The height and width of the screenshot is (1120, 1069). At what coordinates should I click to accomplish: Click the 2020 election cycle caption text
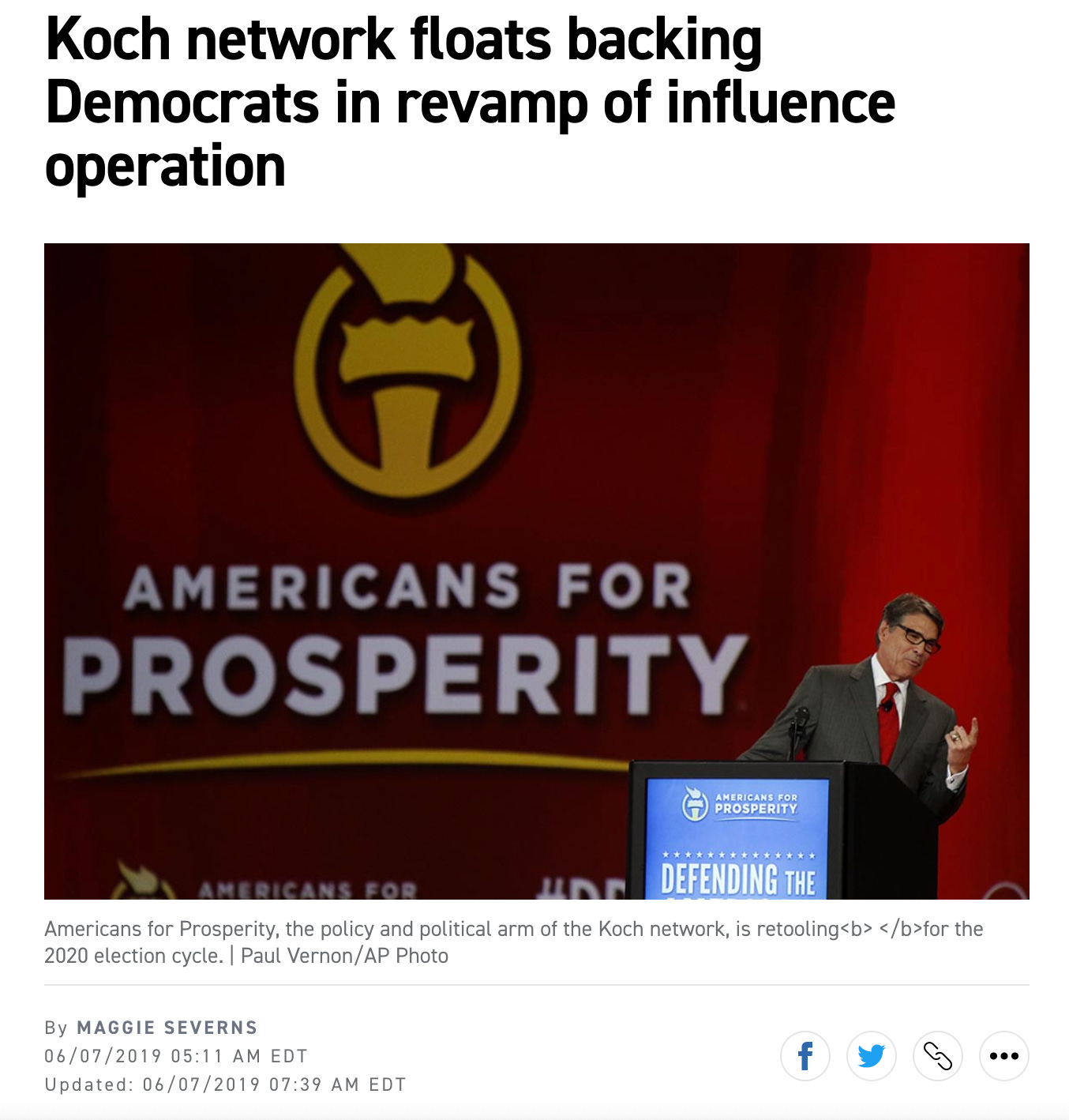[x=133, y=956]
